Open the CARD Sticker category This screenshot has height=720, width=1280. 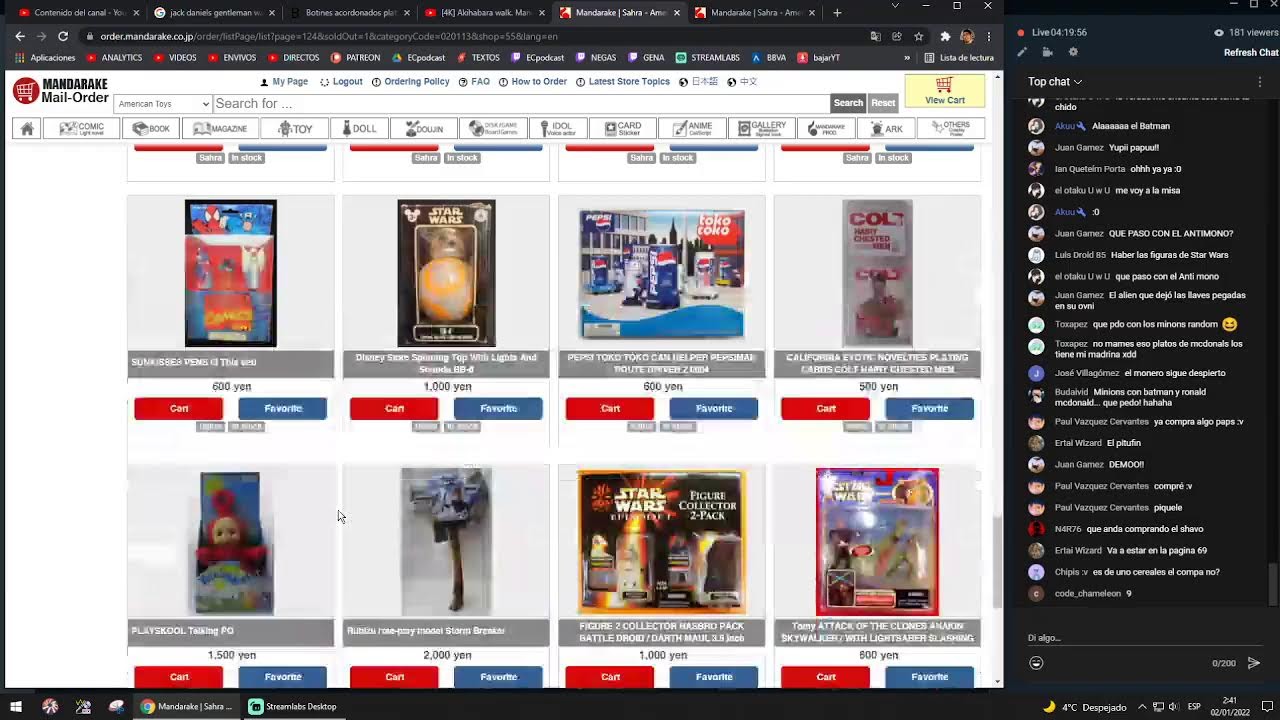pyautogui.click(x=623, y=128)
